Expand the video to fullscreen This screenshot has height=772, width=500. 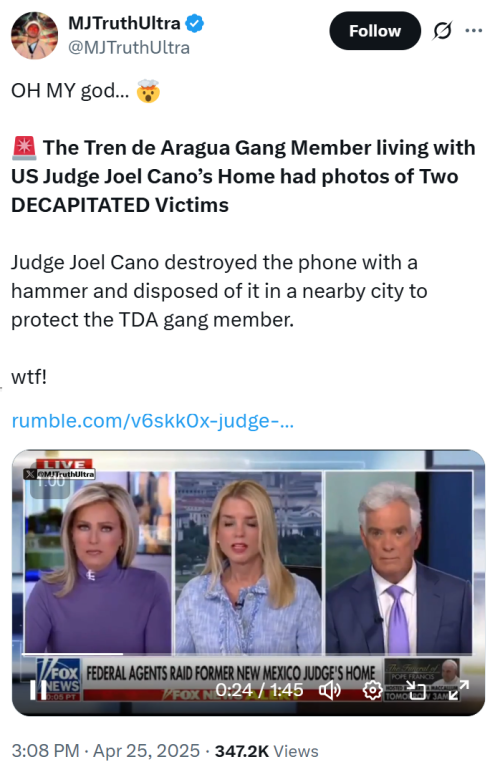(x=459, y=690)
